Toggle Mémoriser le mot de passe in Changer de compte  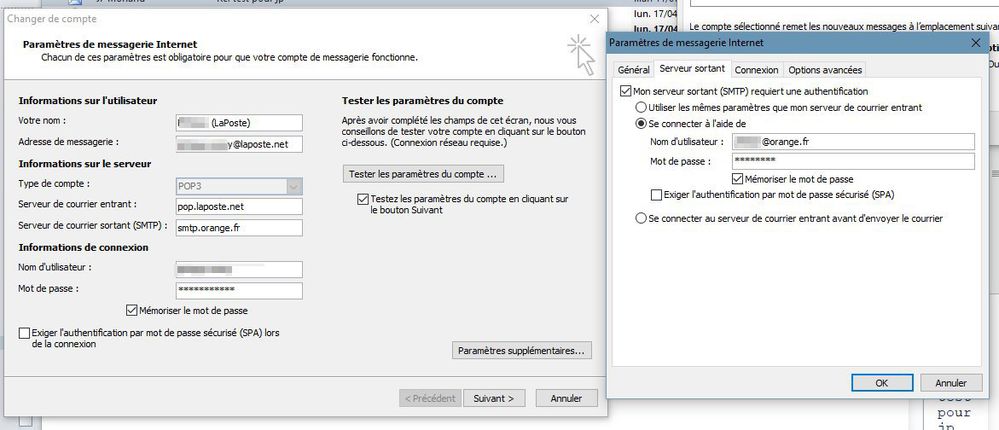(x=132, y=311)
